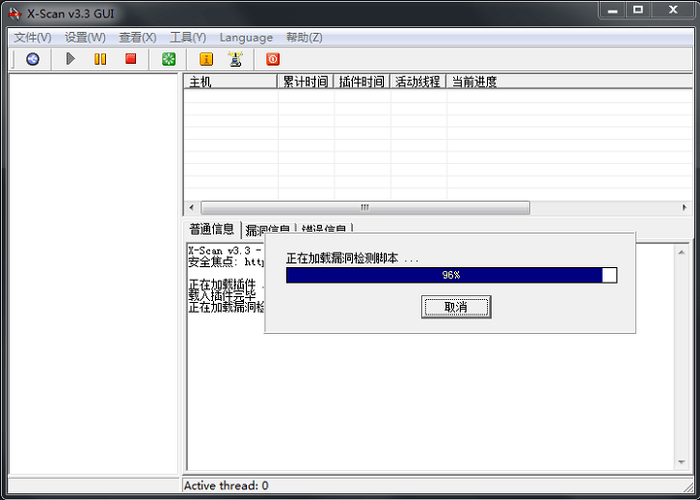The image size is (700, 500).
Task: Click the 当前进度 column header
Action: point(474,82)
